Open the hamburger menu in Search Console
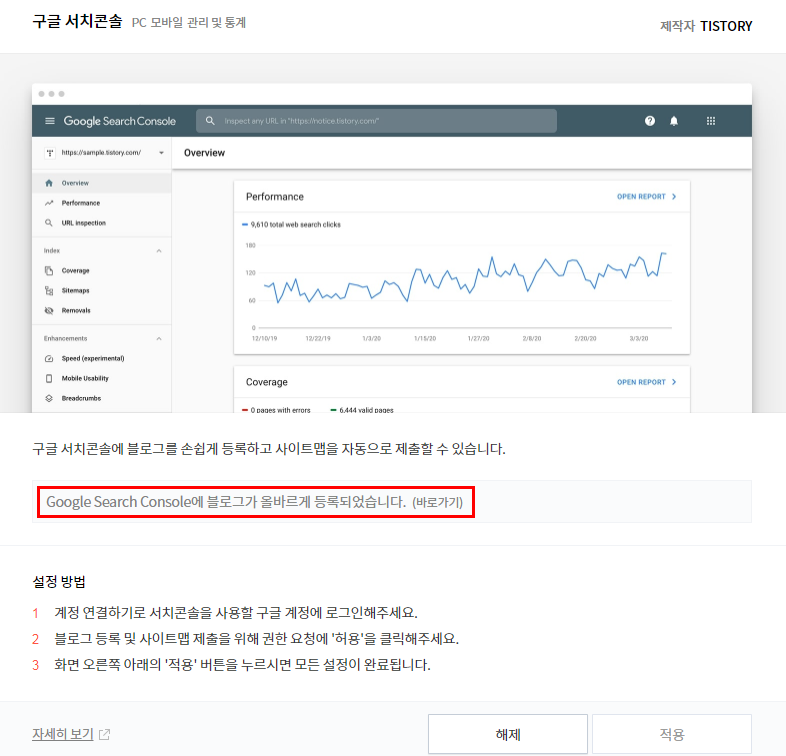 click(x=50, y=121)
